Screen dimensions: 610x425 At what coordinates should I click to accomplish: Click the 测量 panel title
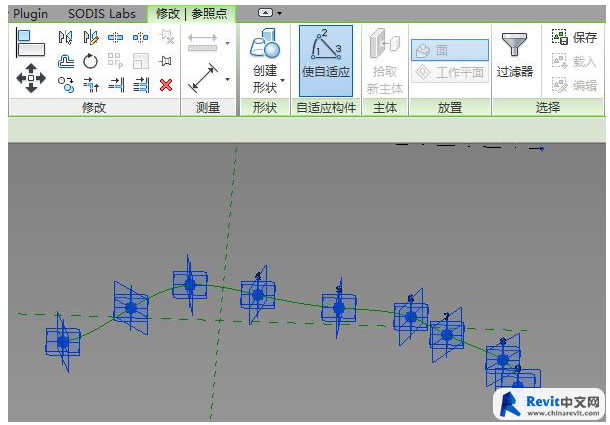[208, 107]
